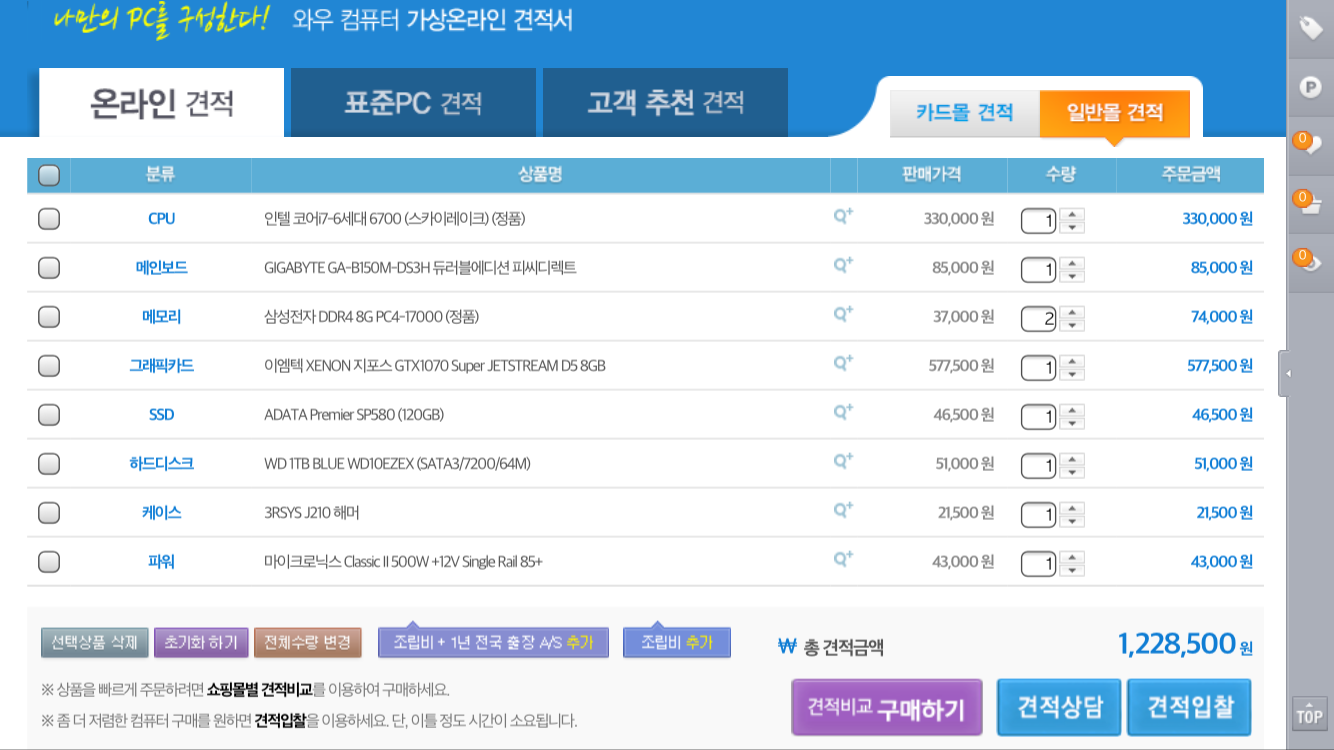Check the select-all checkbox in table header
This screenshot has width=1334, height=750.
pos(48,176)
